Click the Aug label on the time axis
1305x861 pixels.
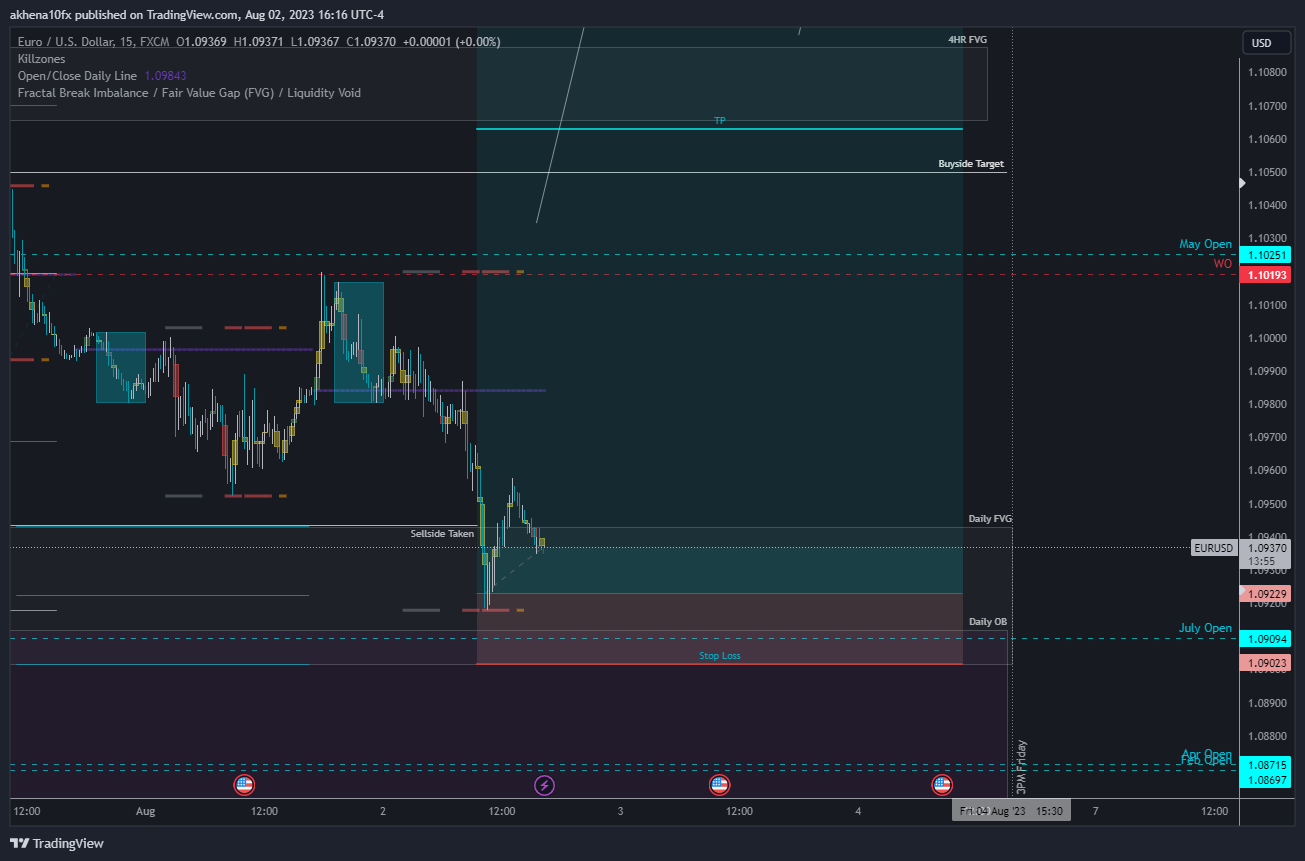coord(146,811)
